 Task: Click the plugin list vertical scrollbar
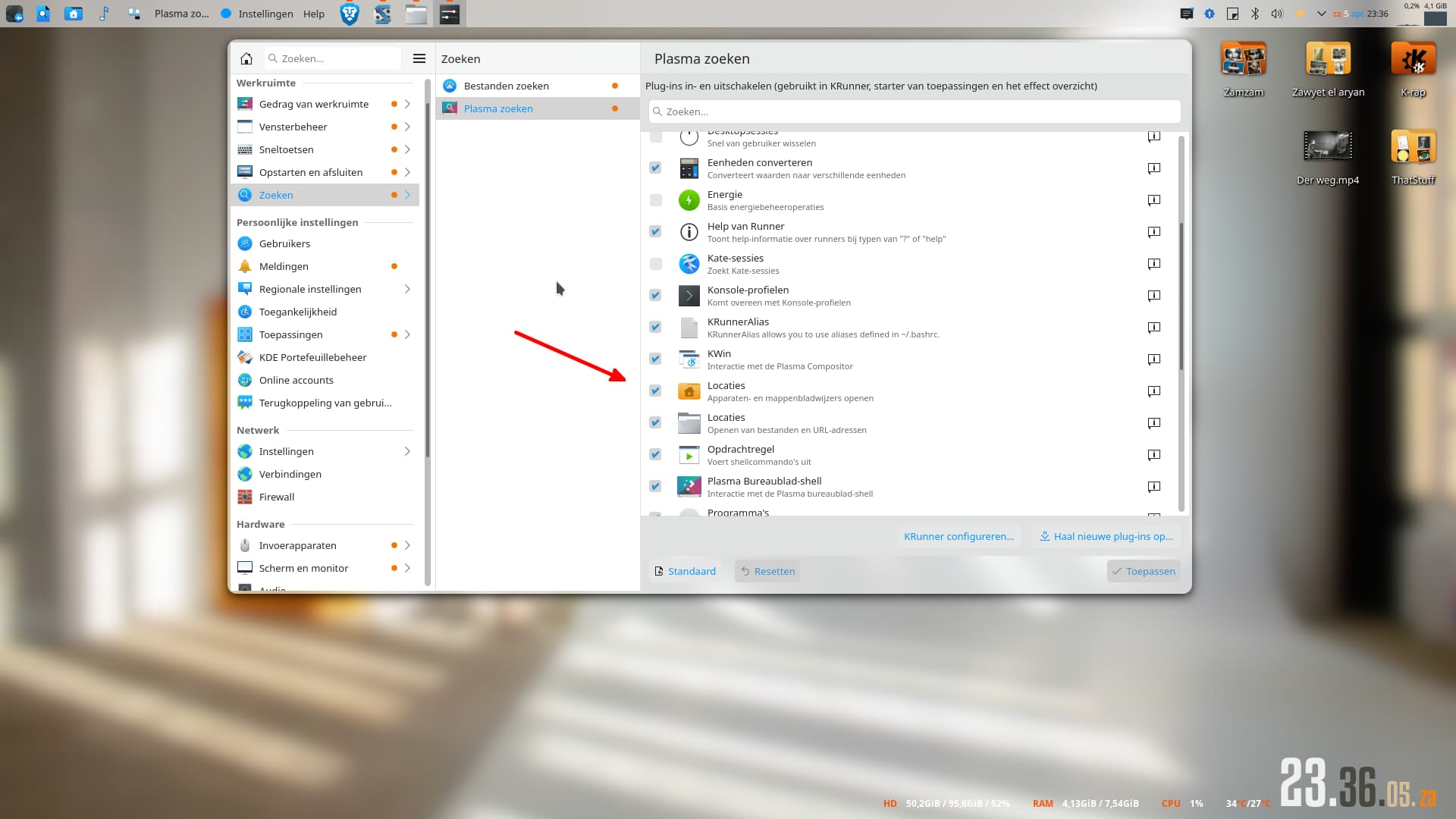(x=1181, y=296)
